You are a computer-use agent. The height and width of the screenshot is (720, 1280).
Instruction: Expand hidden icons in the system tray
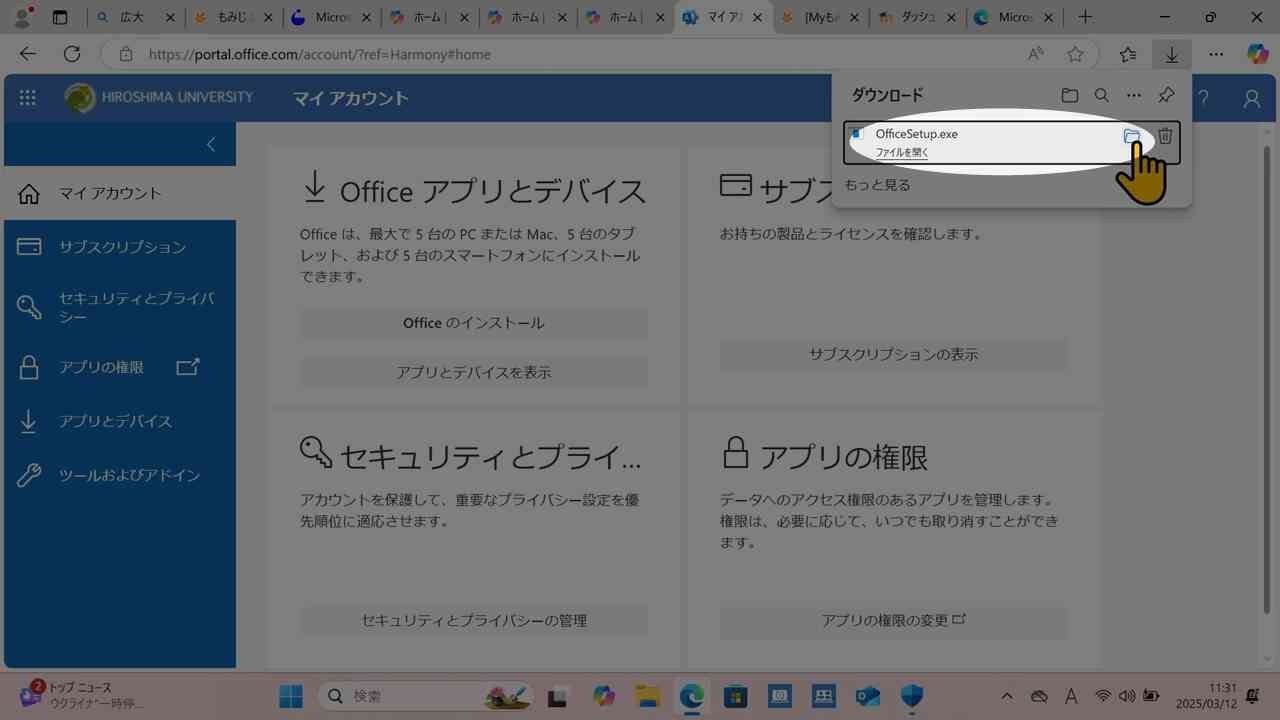point(1007,696)
